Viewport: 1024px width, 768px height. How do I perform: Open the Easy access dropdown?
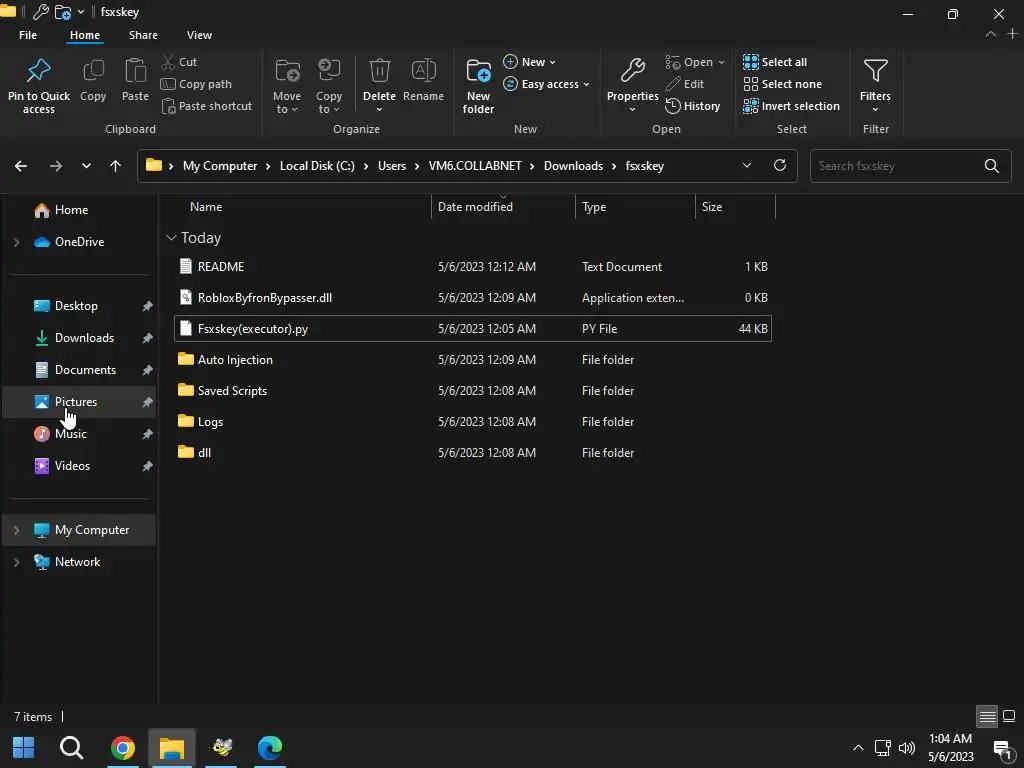pos(547,84)
